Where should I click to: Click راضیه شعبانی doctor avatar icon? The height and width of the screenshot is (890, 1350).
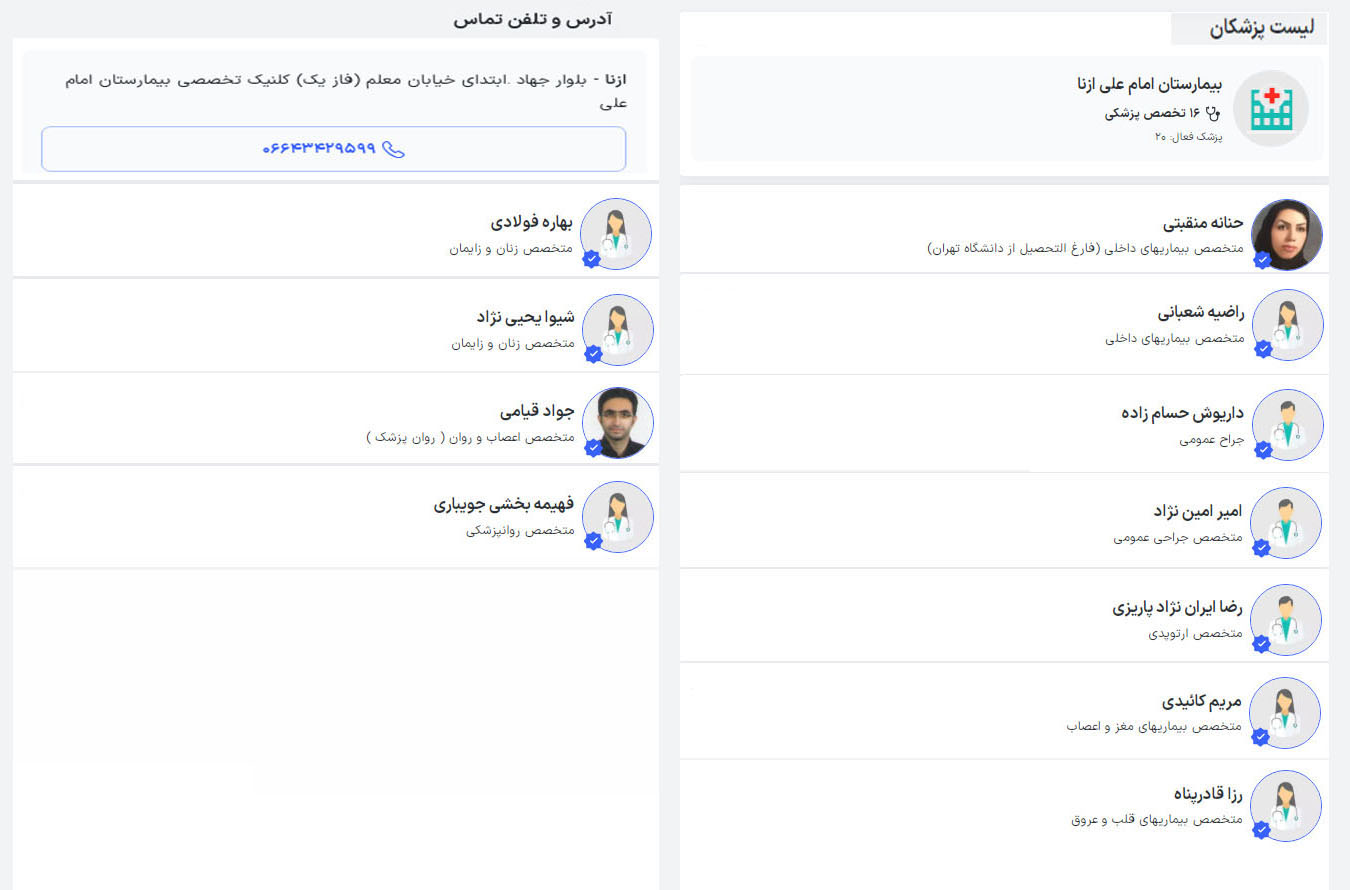1287,325
